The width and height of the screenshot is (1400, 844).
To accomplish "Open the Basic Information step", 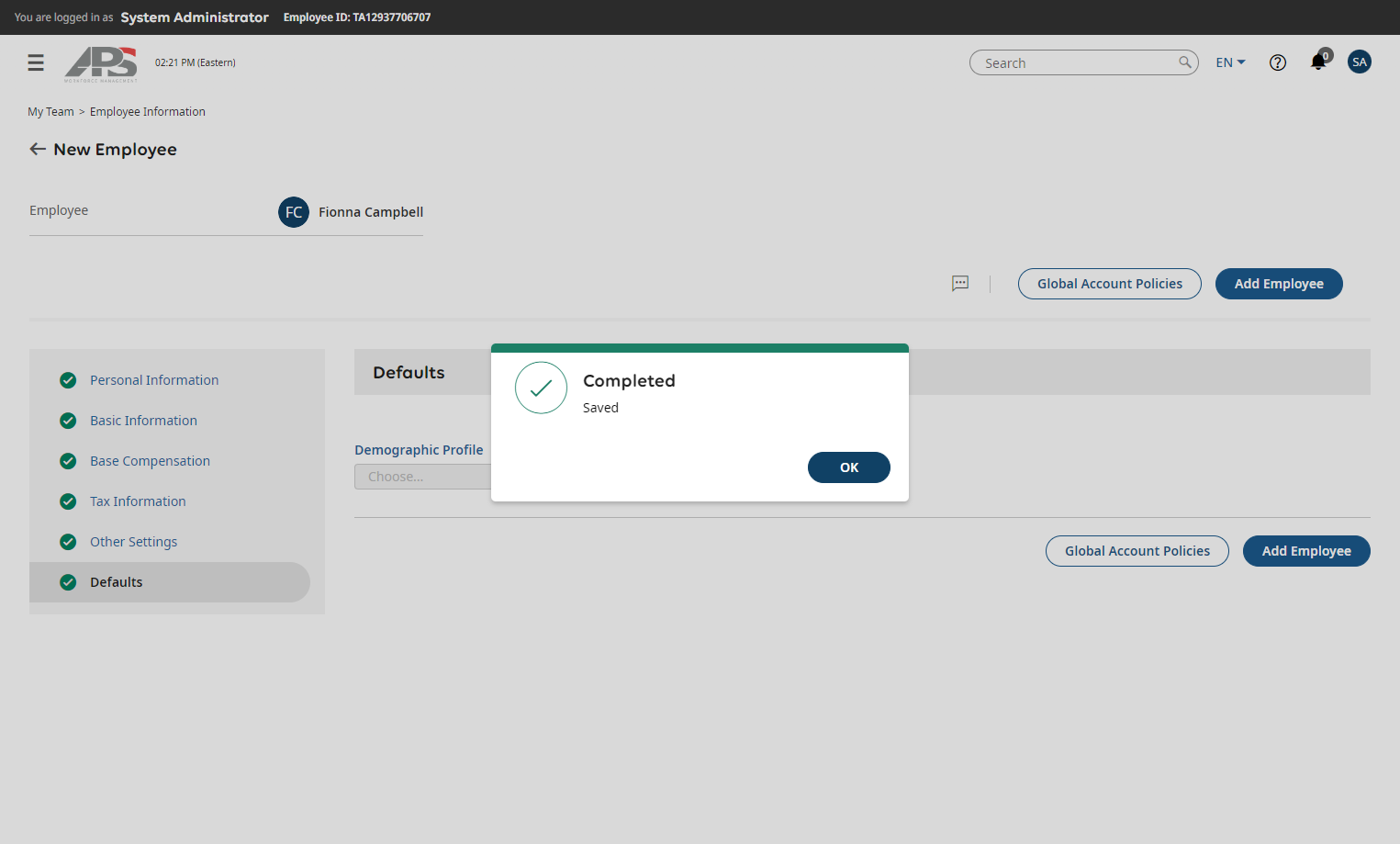I will click(143, 421).
